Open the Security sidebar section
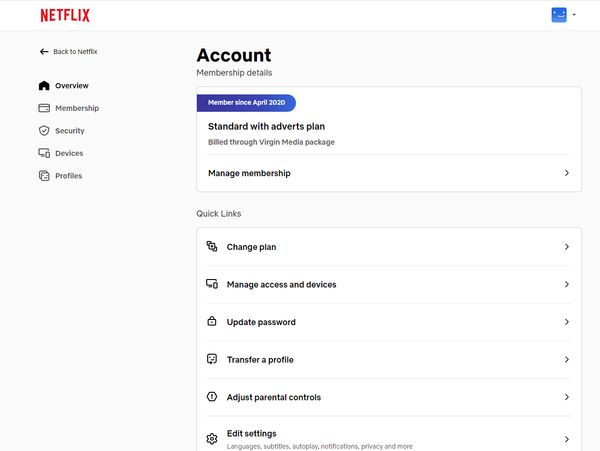This screenshot has width=600, height=451. 69,131
